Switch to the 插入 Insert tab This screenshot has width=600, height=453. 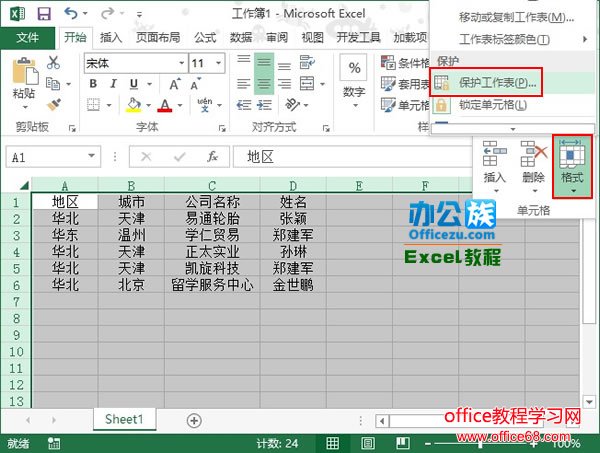tap(111, 38)
